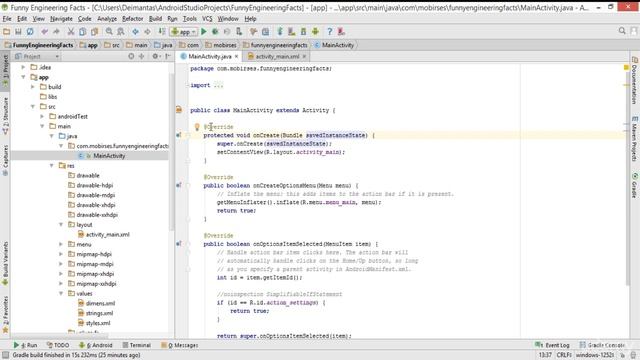Expand the .idea folder
Viewport: 640px width, 360px height.
[23, 67]
